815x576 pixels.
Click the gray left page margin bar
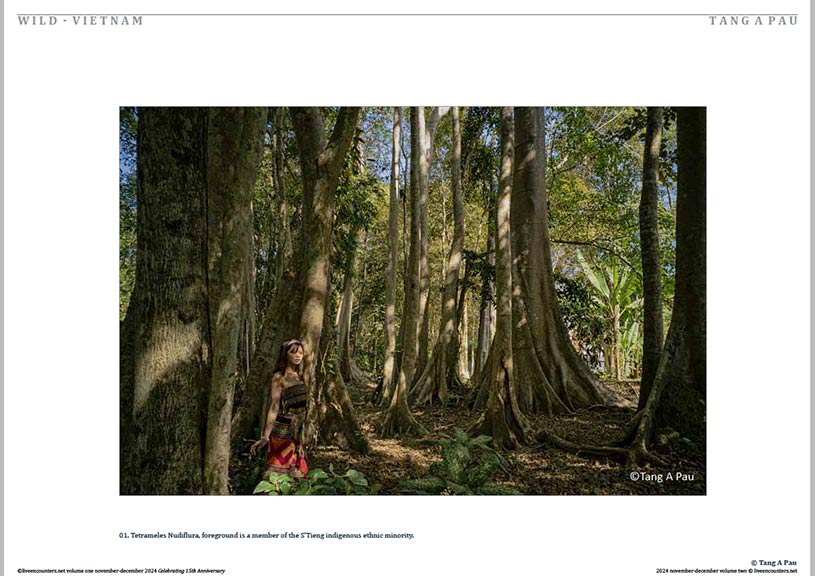point(2,288)
